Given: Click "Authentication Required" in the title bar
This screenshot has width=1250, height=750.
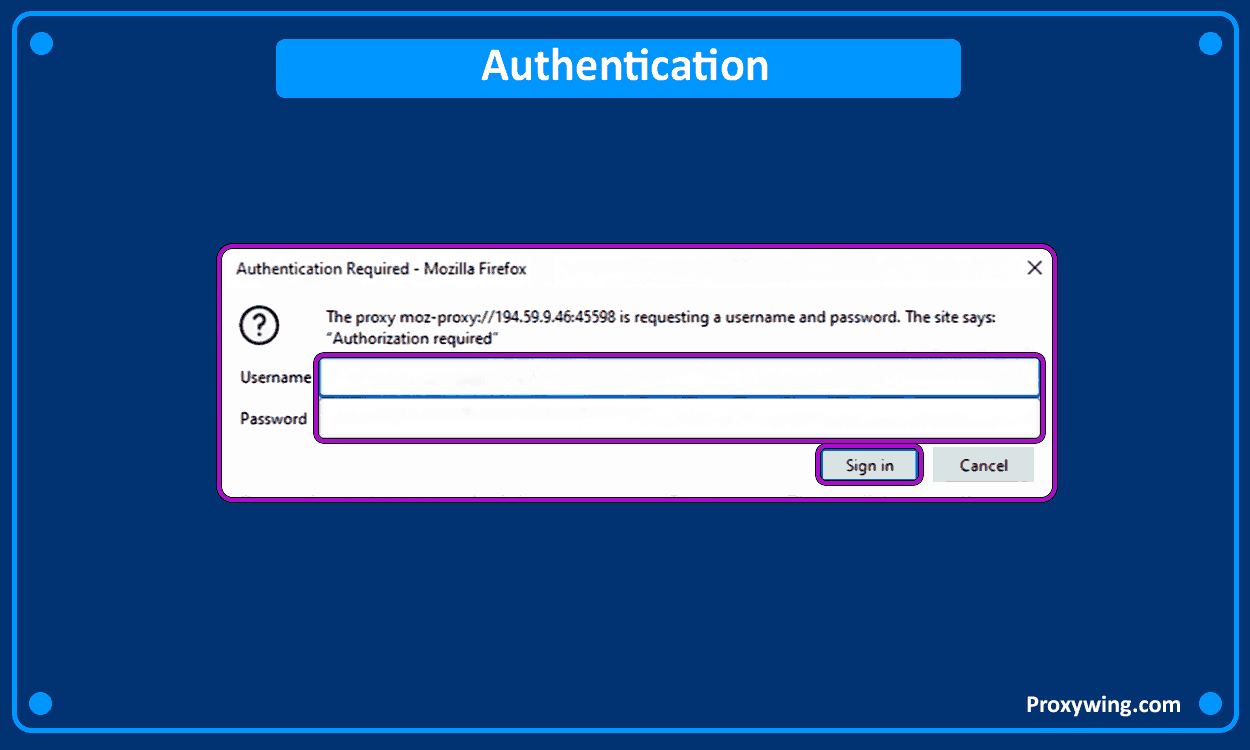Looking at the screenshot, I should (322, 269).
